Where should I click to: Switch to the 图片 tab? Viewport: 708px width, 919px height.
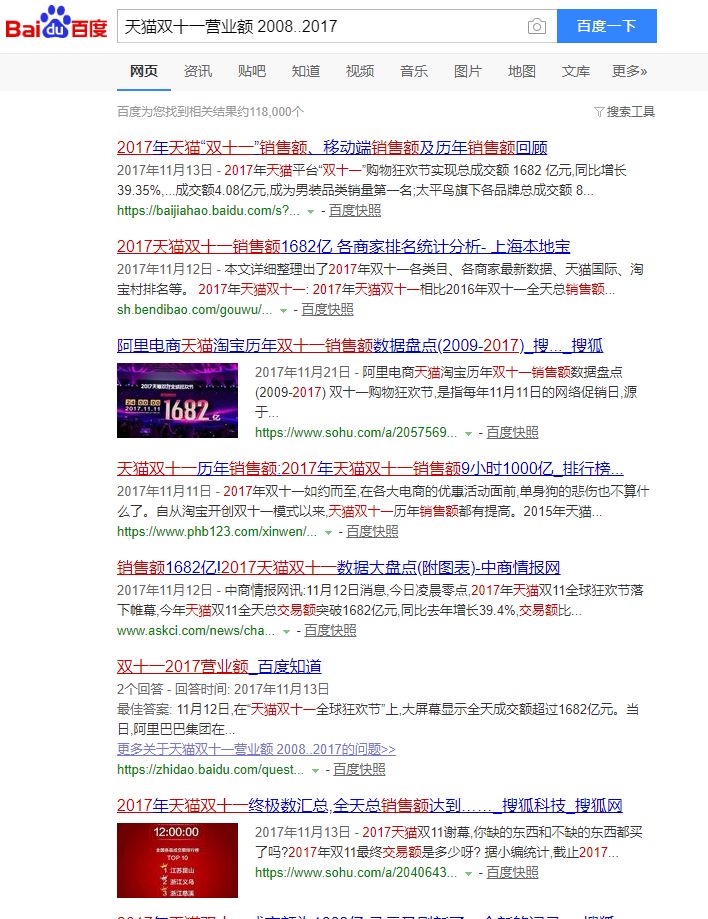pos(467,71)
